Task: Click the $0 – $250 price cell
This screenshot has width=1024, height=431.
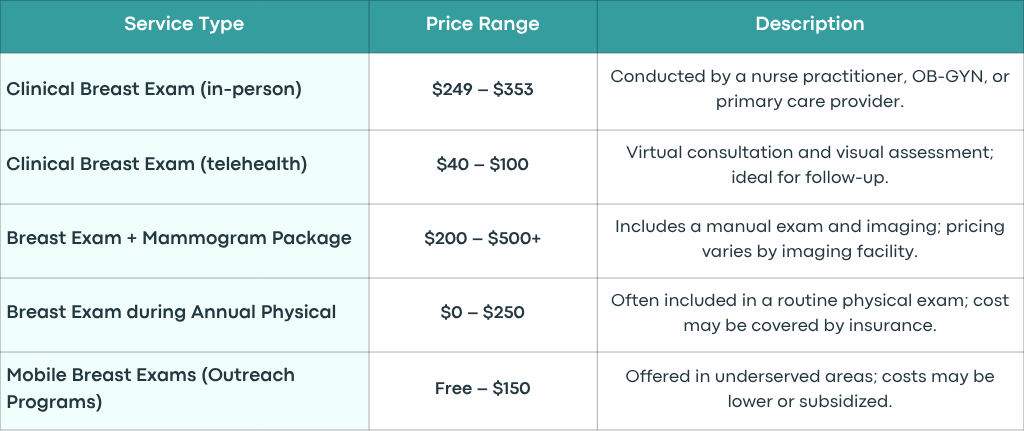Action: pyautogui.click(x=483, y=315)
